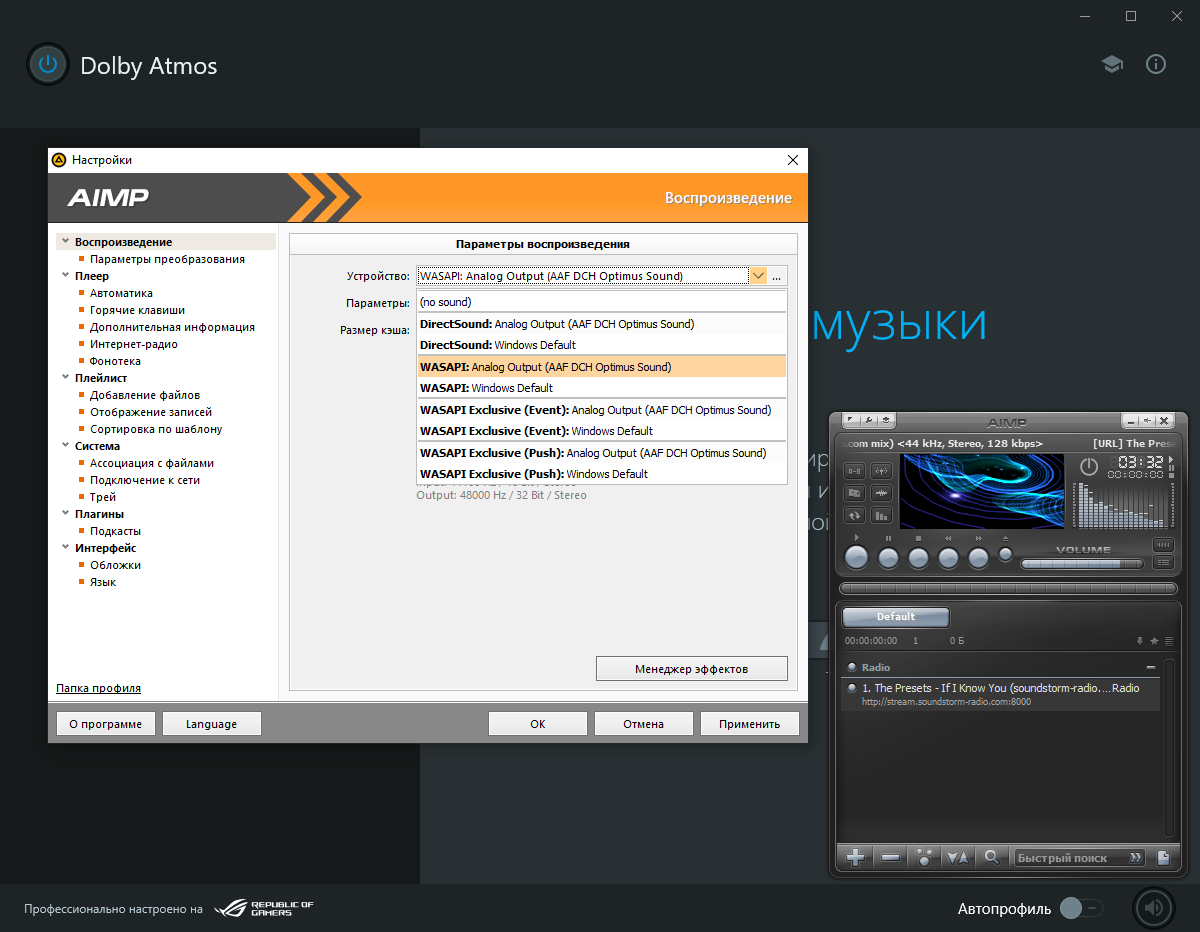Viewport: 1200px width, 932px height.
Task: Click Previous track button in AIMP player
Action: tap(948, 558)
